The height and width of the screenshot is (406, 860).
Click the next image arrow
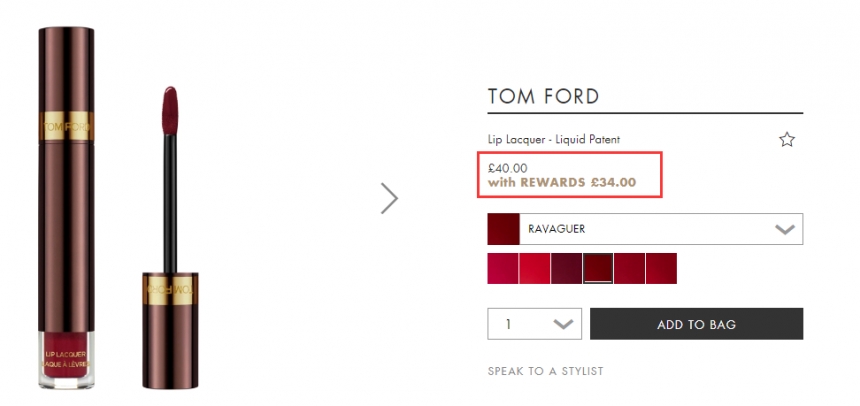390,198
